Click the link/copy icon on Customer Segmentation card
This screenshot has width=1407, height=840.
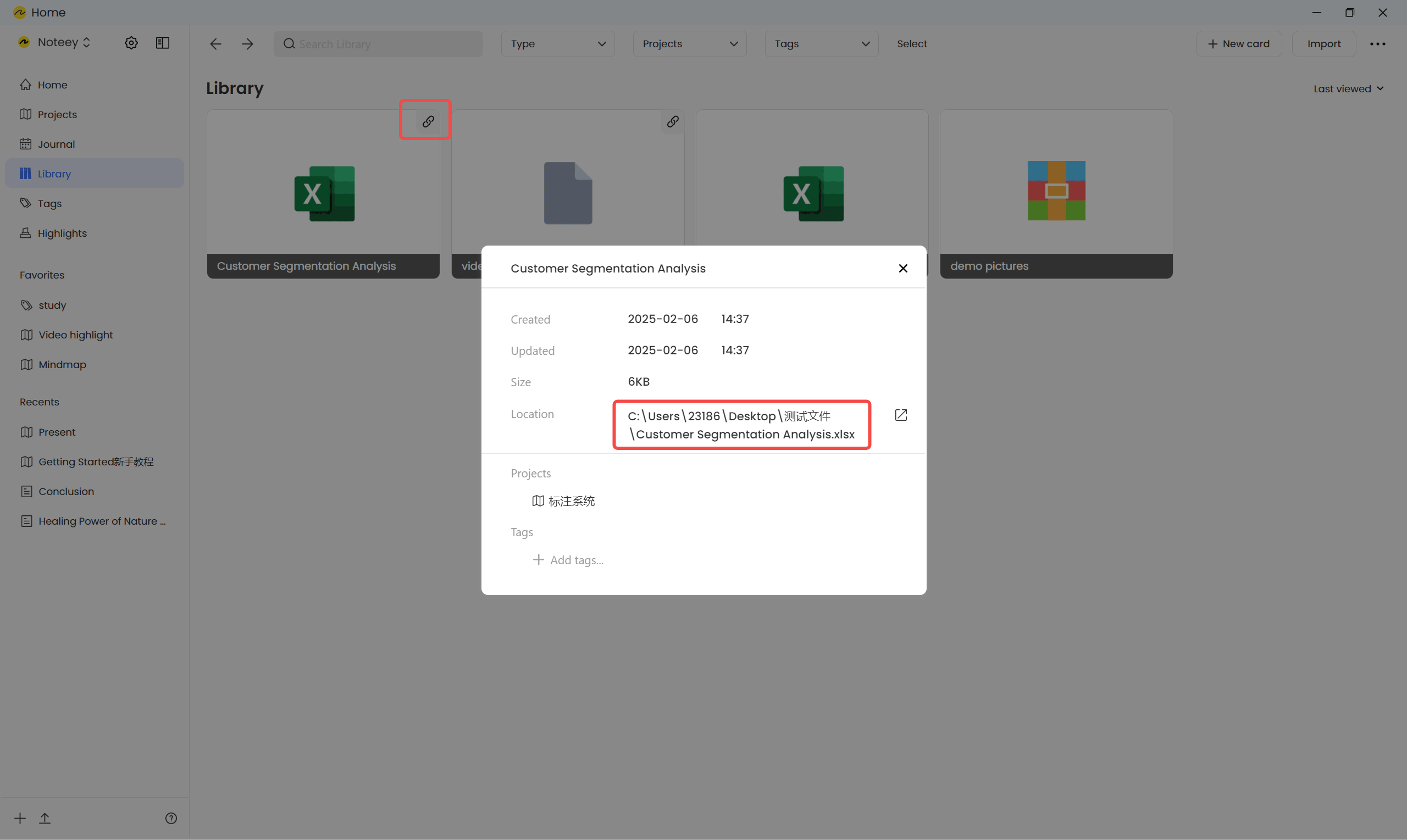coord(427,121)
